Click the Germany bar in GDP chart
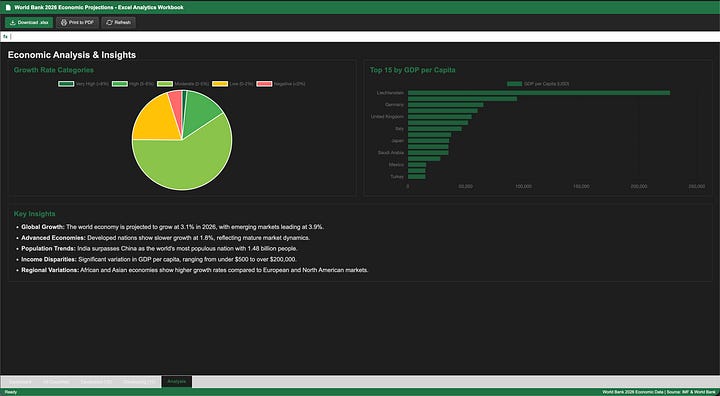The image size is (720, 396). 445,105
